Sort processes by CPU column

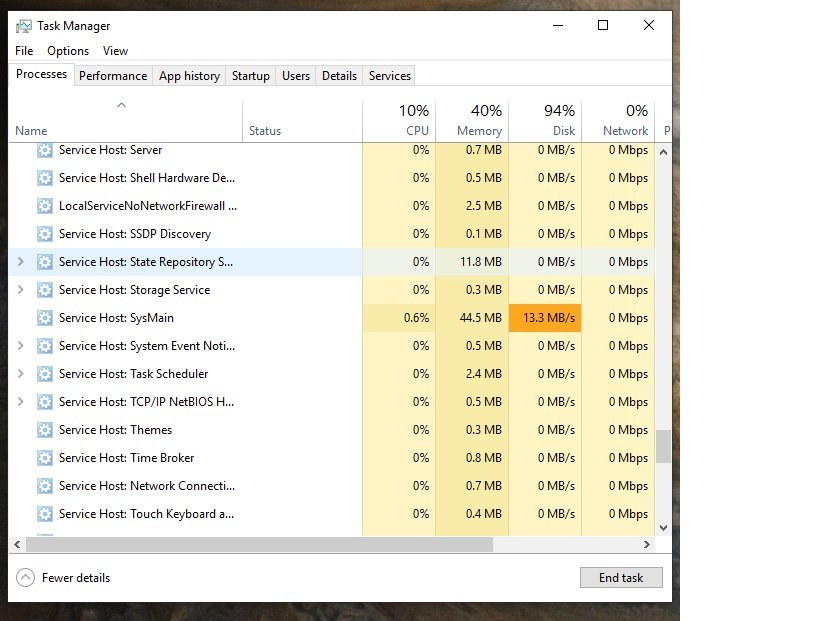[399, 121]
